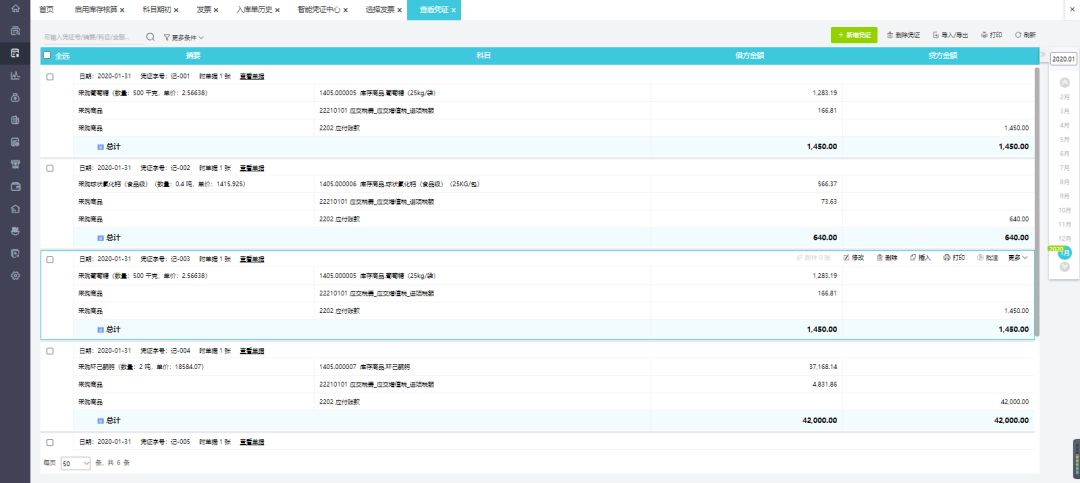
Task: Click the green 新增凭证 button
Action: [x=853, y=35]
